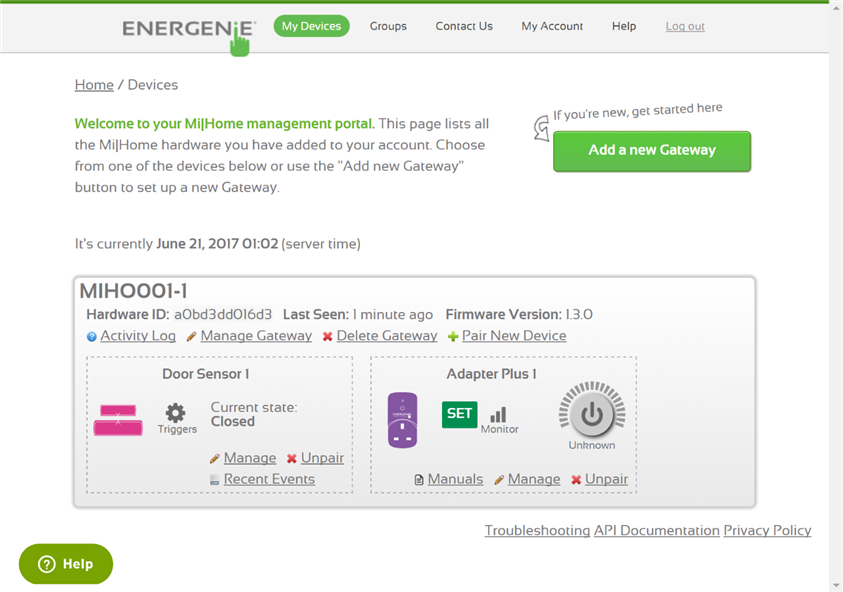Click the Recent Events list icon
Viewport: 843px width, 592px height.
click(214, 480)
